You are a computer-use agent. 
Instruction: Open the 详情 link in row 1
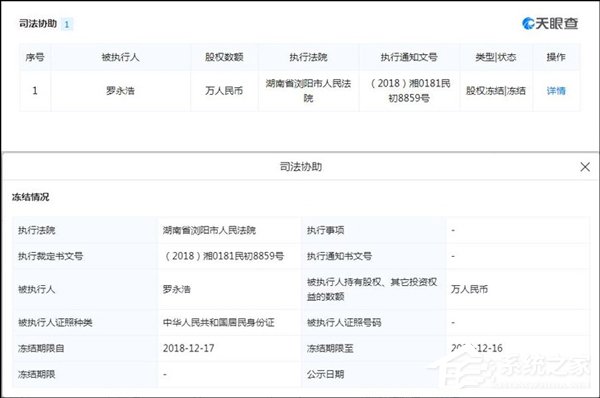click(556, 91)
